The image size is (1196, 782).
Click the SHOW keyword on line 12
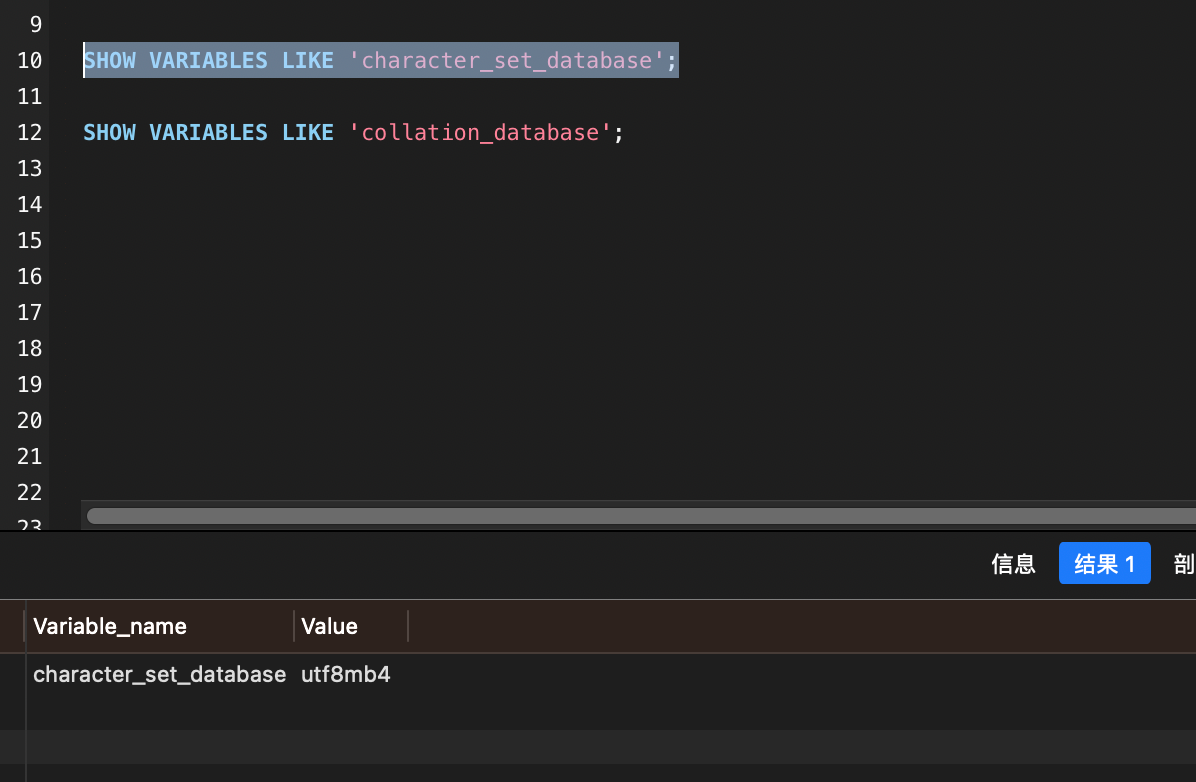click(109, 133)
